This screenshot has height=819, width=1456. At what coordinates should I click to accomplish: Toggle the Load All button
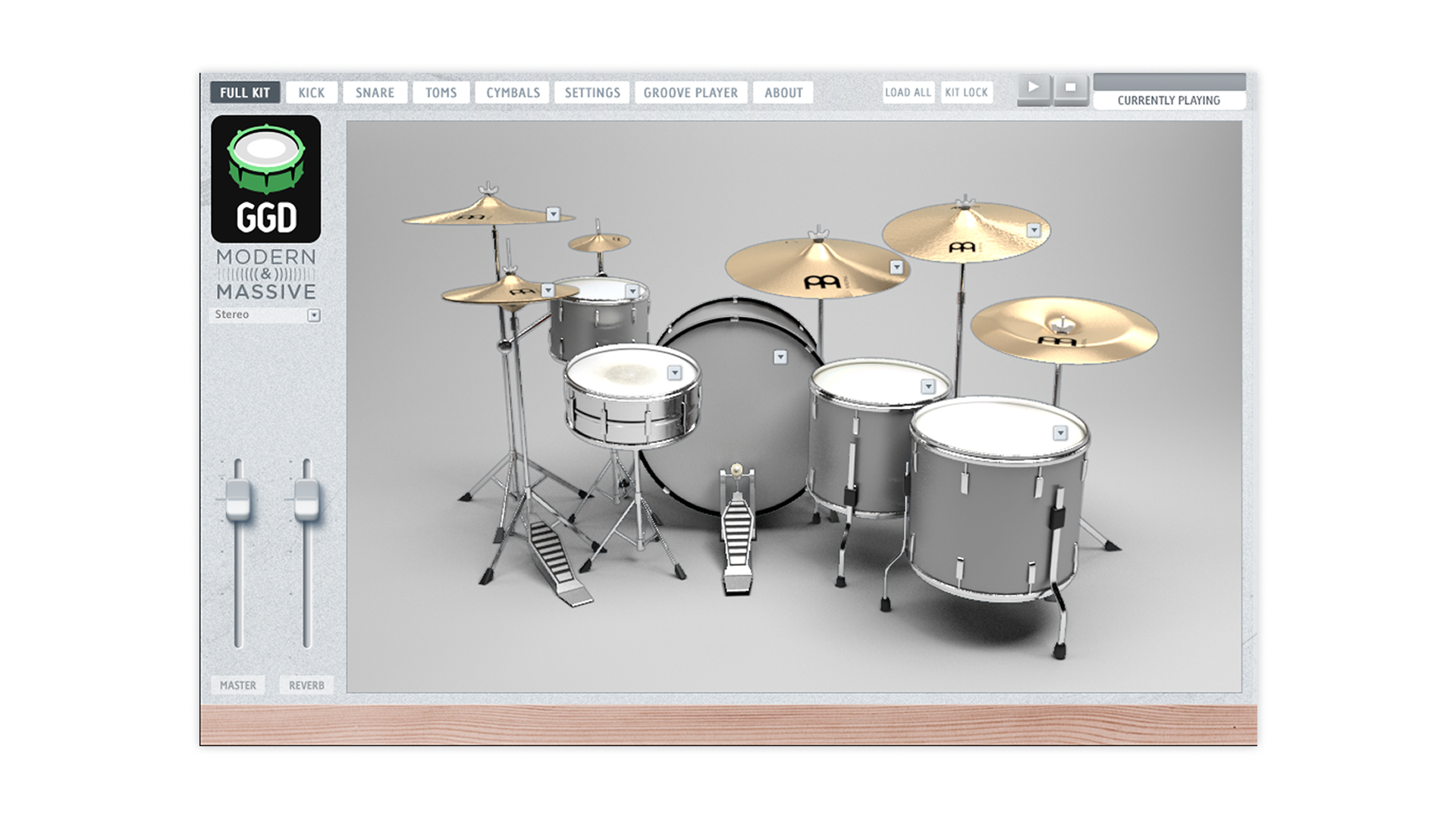pos(908,93)
